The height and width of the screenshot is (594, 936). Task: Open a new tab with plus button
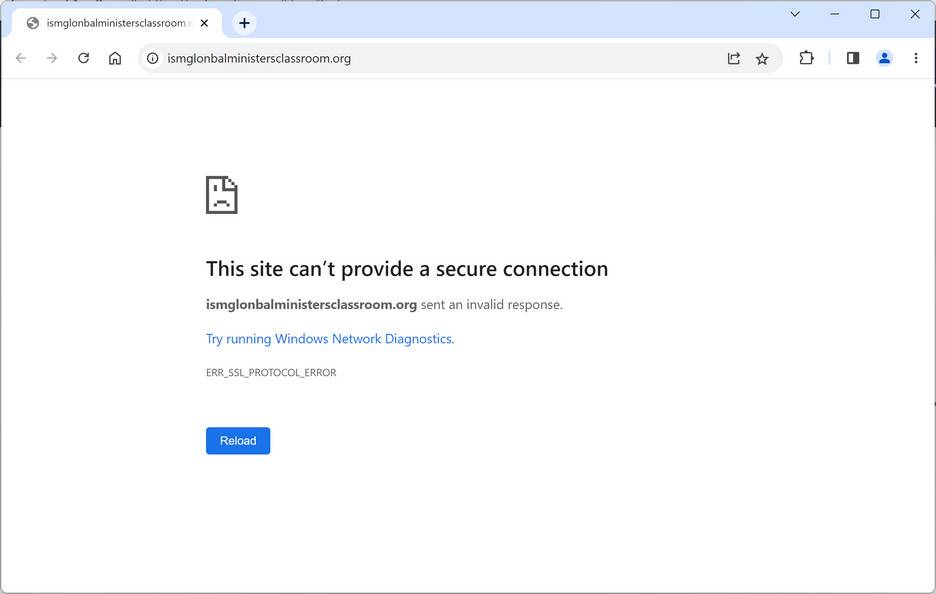(244, 23)
